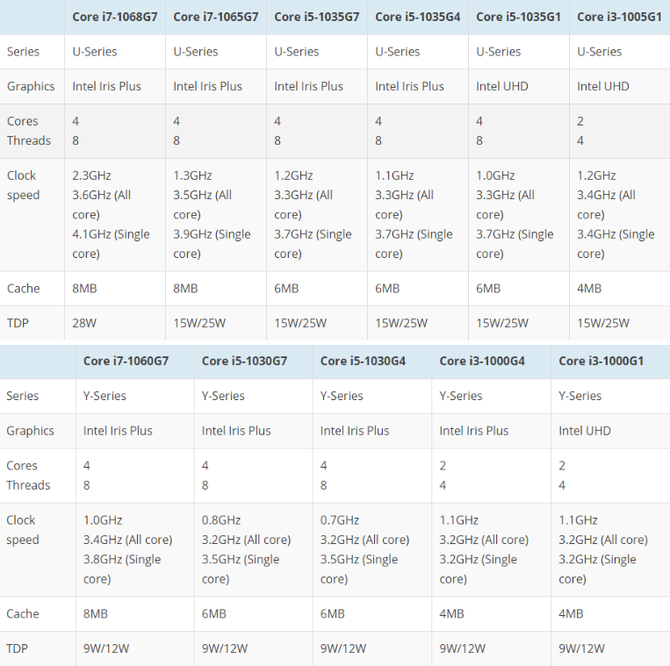Select the 2.3GHz clock speed cell

click(x=115, y=215)
